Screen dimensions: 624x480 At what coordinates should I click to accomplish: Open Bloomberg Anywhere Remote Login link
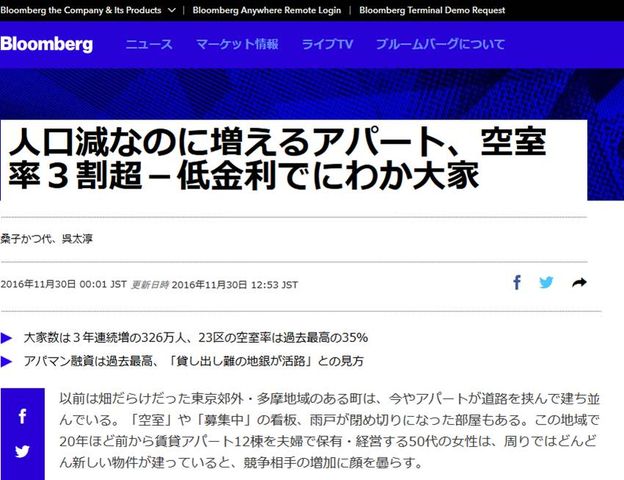click(267, 10)
